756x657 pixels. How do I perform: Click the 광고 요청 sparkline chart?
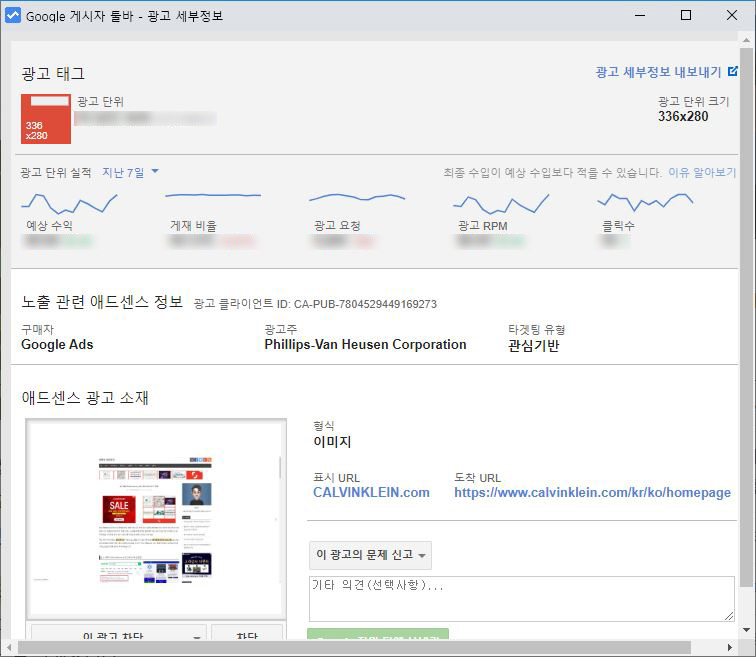coord(357,197)
